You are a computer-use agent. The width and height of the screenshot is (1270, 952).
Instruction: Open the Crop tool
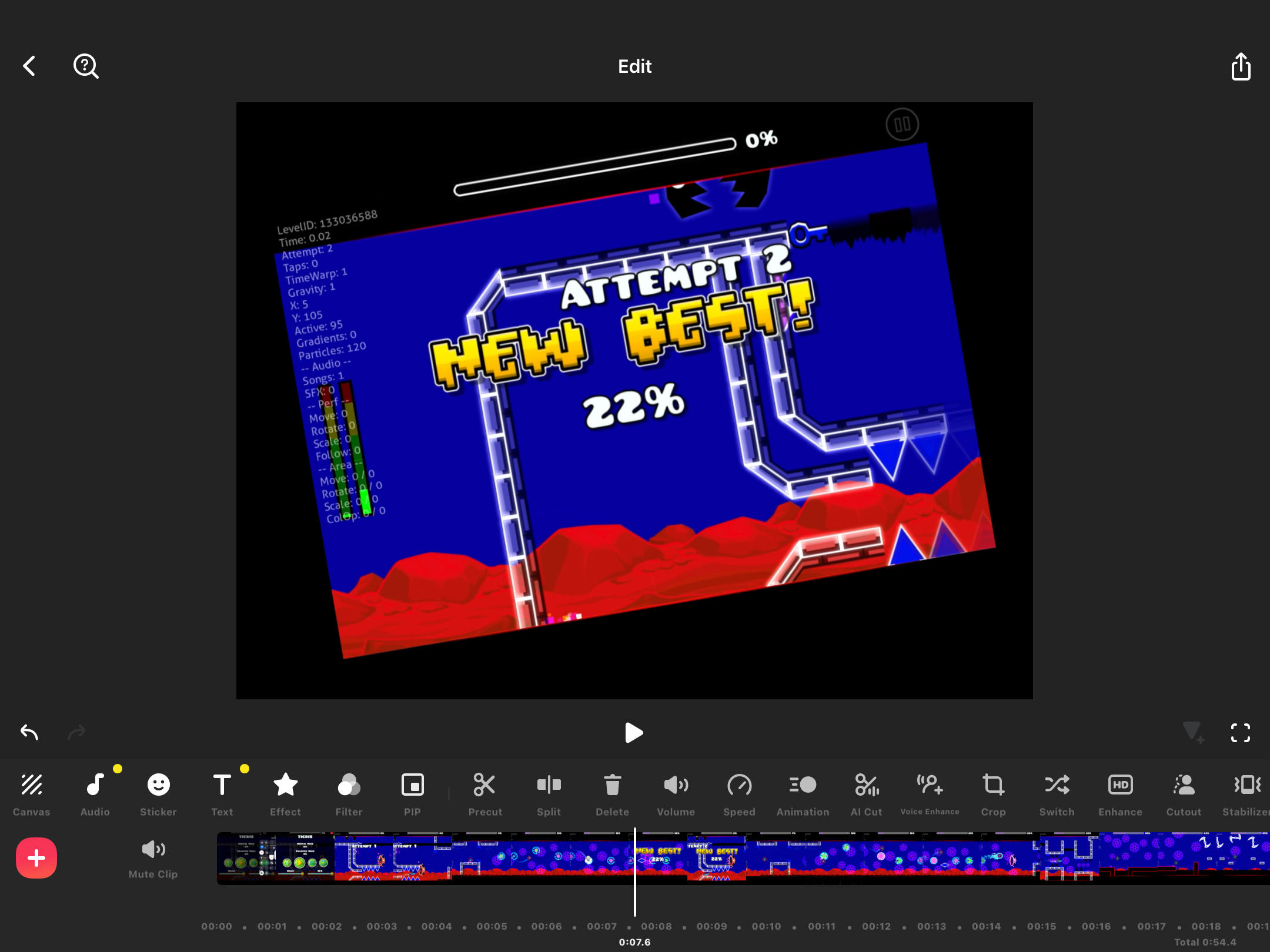(x=994, y=795)
